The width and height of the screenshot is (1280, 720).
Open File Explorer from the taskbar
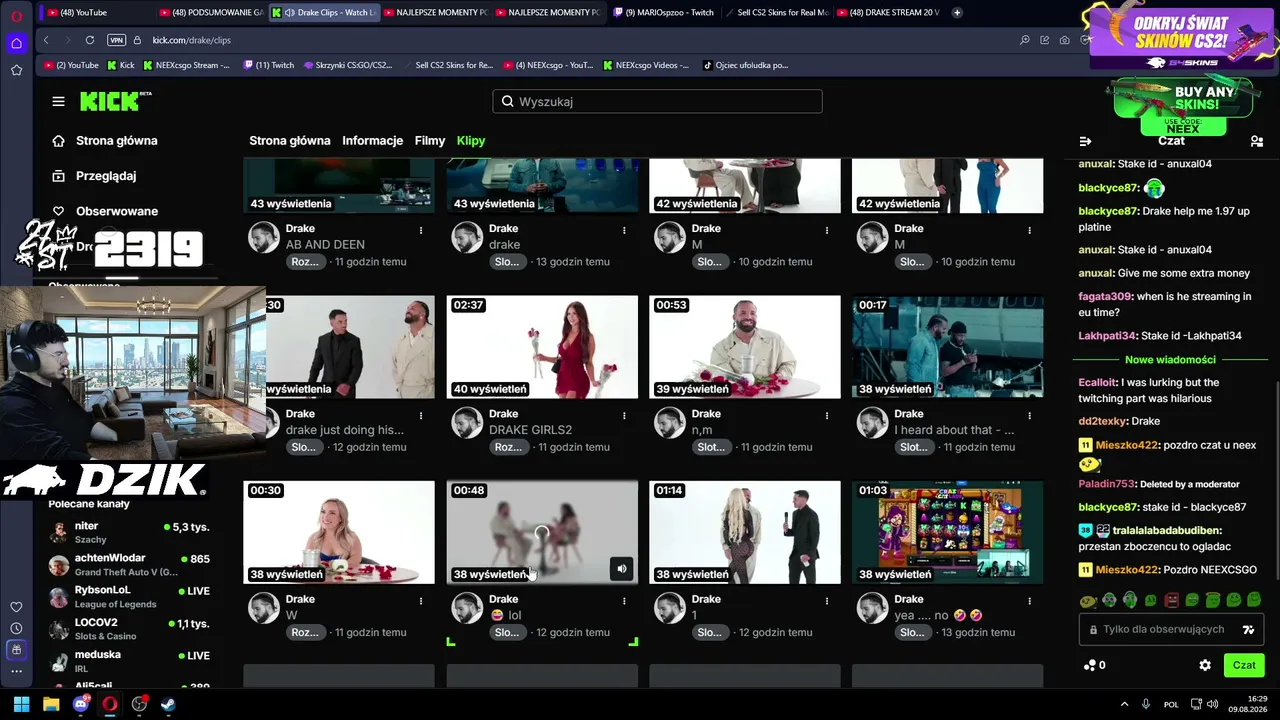pyautogui.click(x=51, y=704)
